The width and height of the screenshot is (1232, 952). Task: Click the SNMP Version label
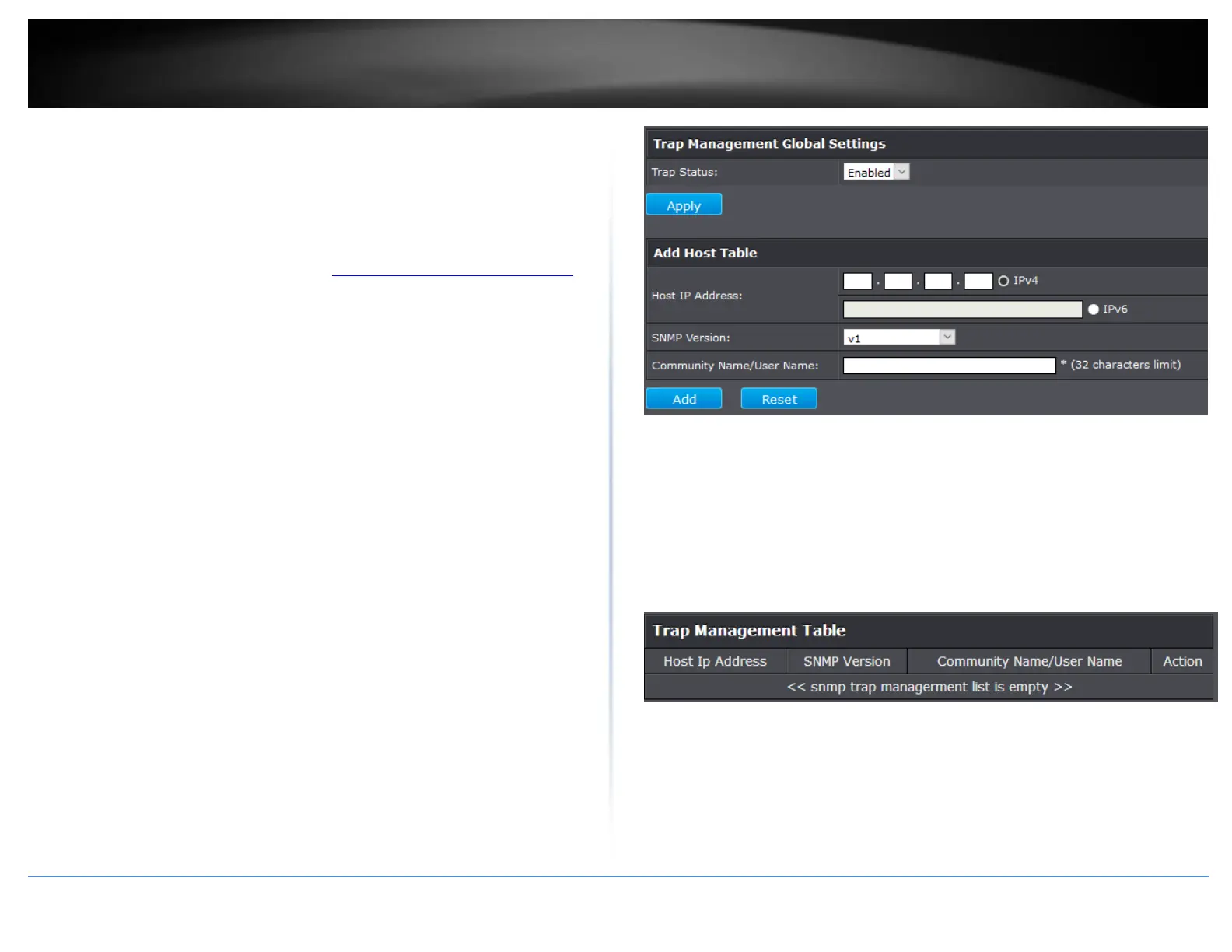click(x=691, y=338)
